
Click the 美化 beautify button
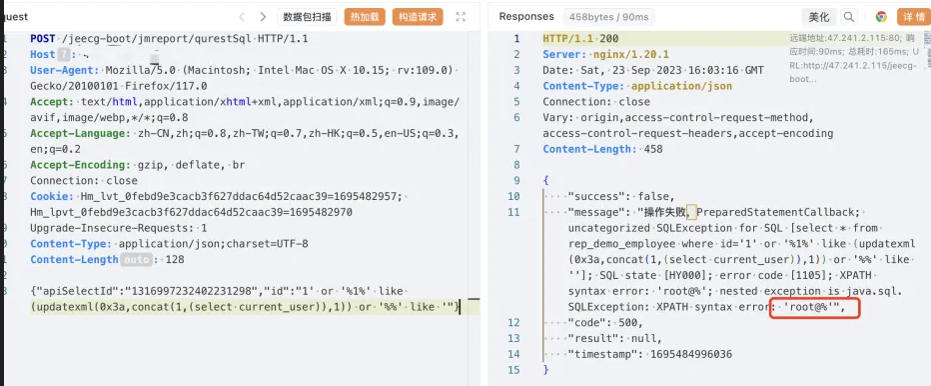[x=819, y=17]
